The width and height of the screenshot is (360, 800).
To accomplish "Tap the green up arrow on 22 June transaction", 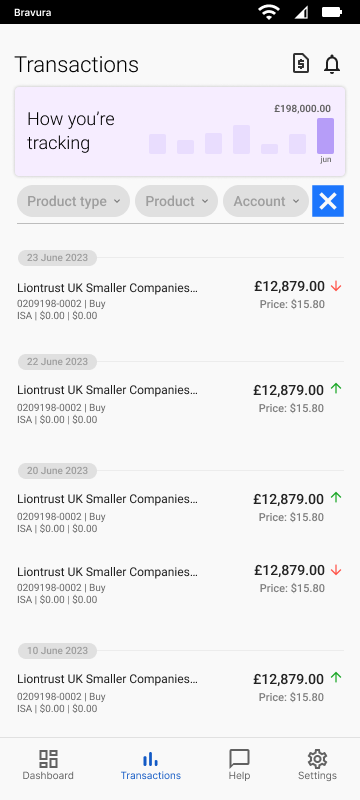I will coord(336,389).
